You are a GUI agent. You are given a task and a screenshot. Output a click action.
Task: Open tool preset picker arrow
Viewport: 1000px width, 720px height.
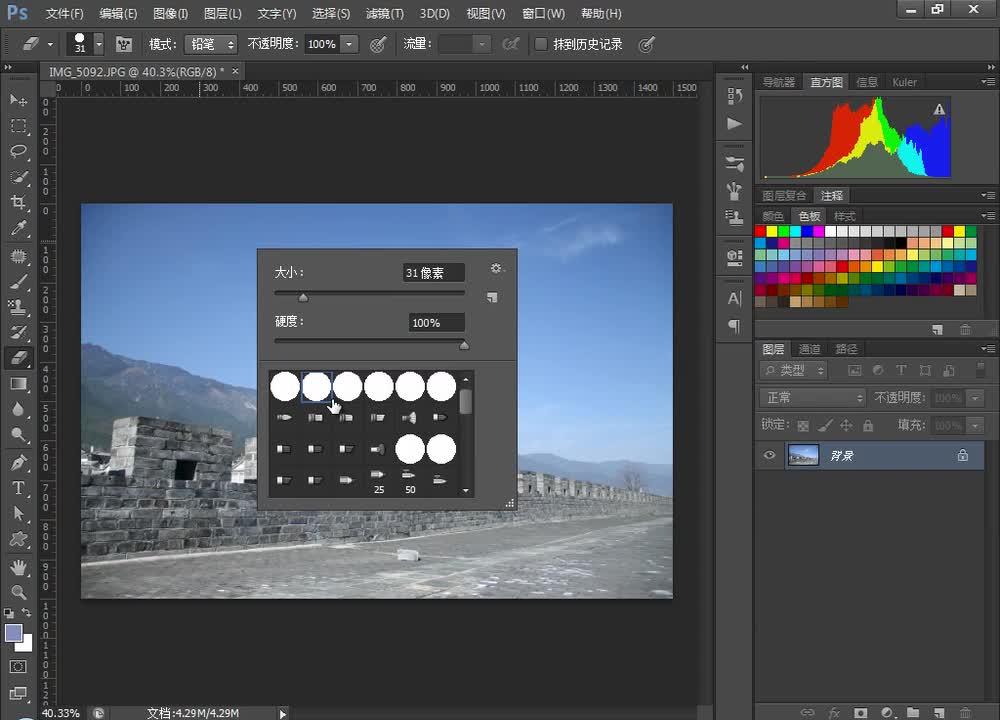pos(50,45)
